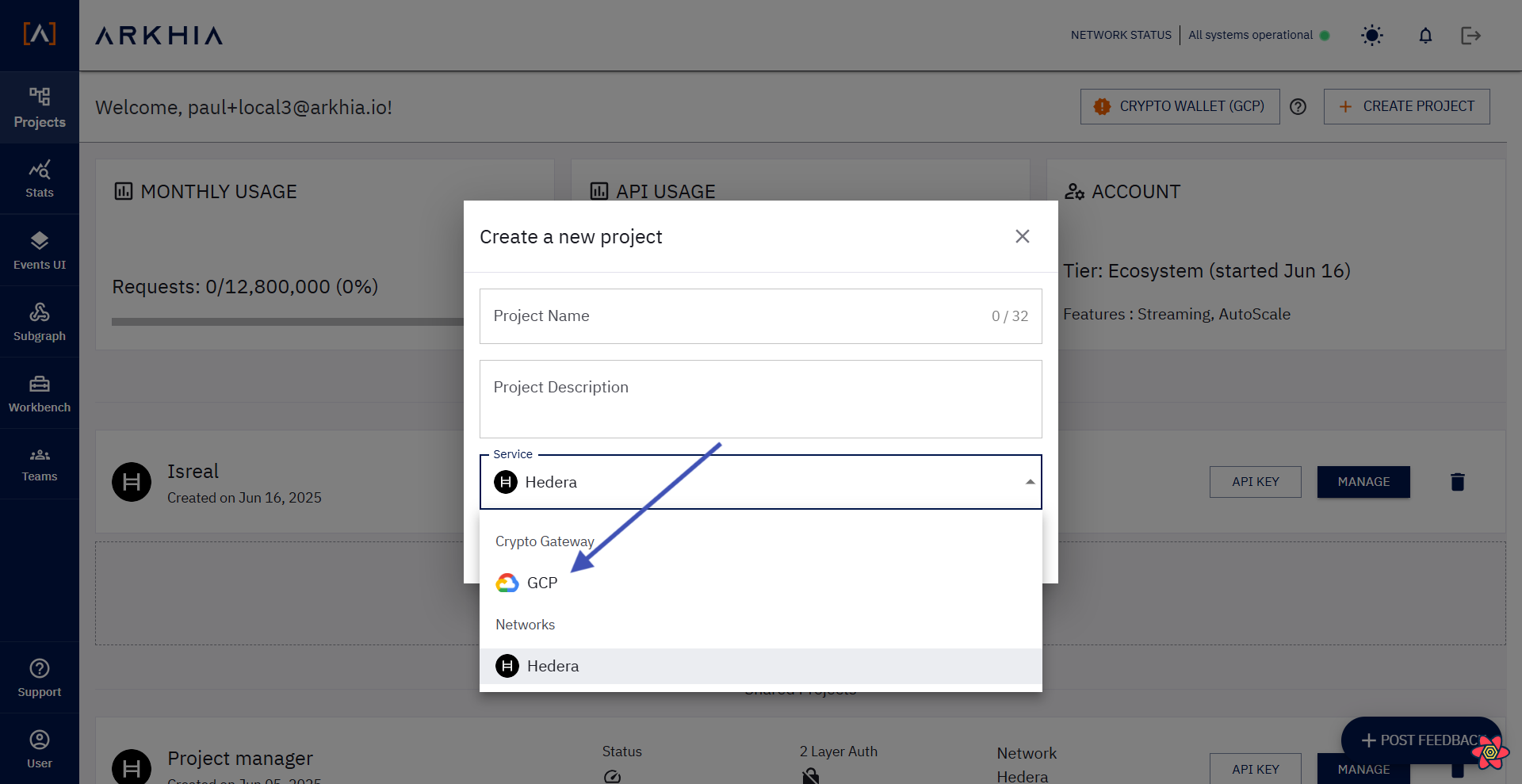The width and height of the screenshot is (1522, 784).
Task: Open the Workbench sidebar section
Action: click(x=40, y=393)
